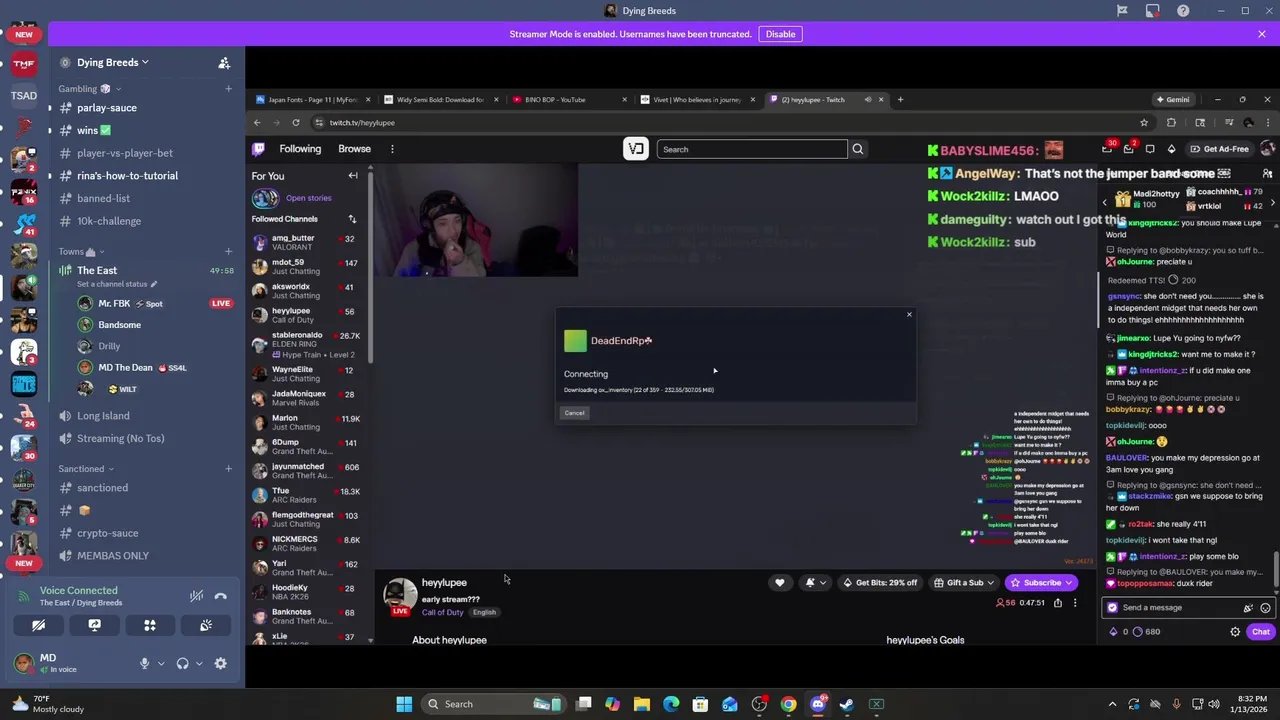Viewport: 1280px width, 720px height.
Task: Collapse the Sanctioned category
Action: (86, 468)
